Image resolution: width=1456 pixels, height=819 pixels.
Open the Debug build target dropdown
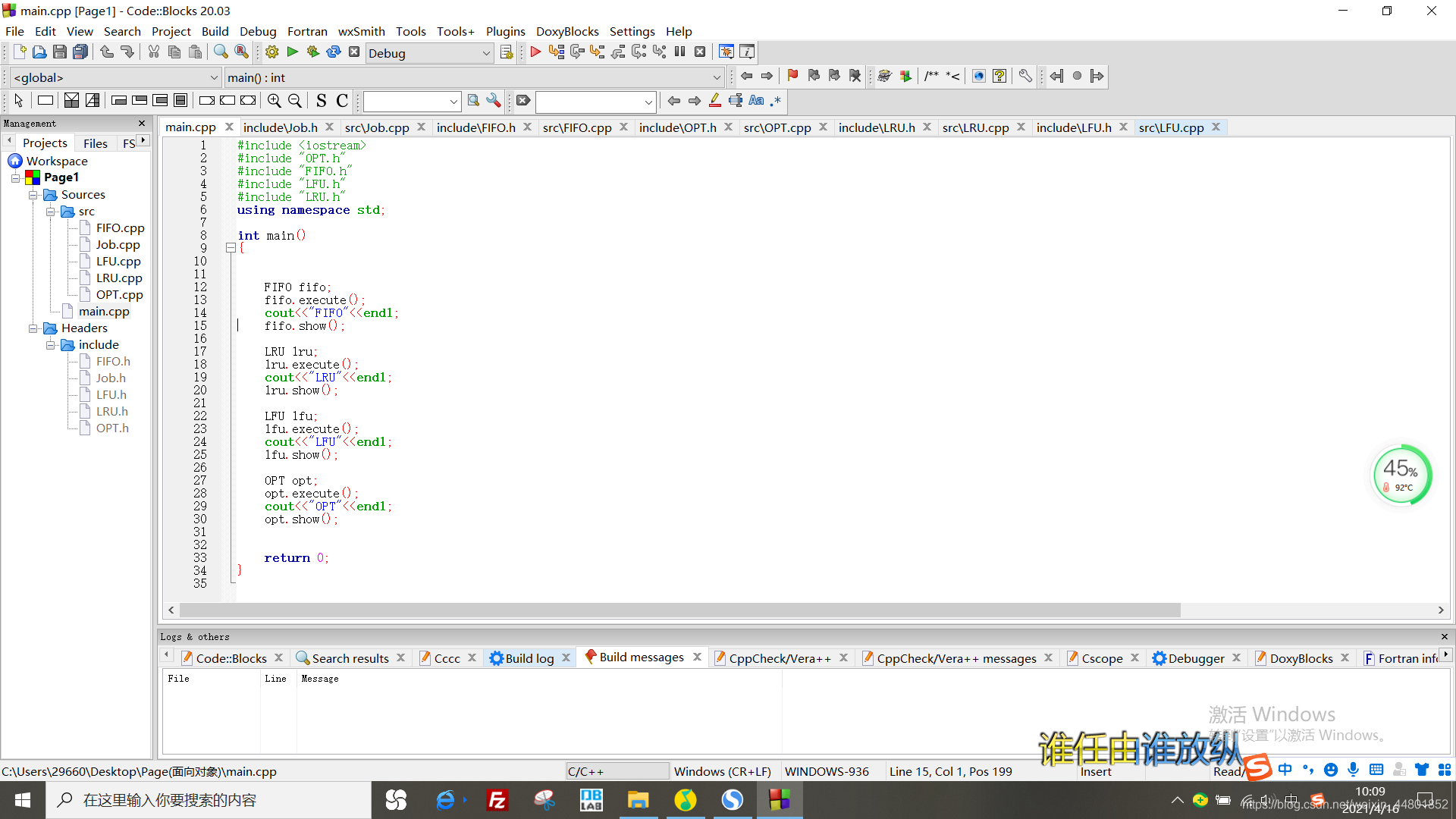pyautogui.click(x=486, y=53)
